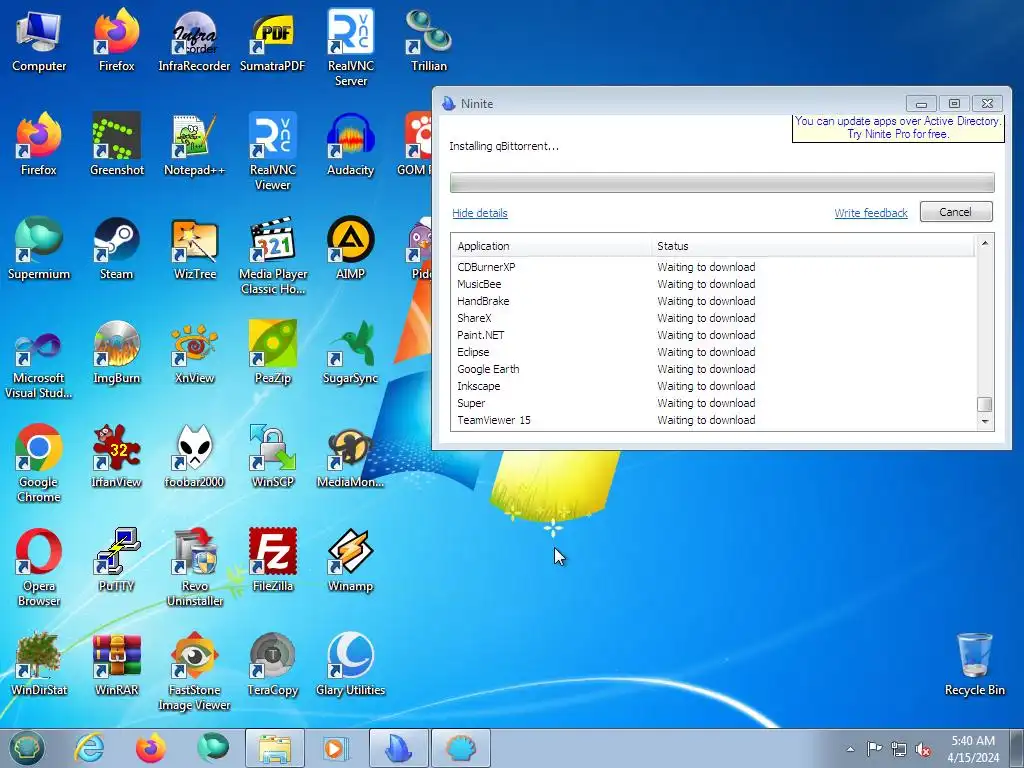Image resolution: width=1024 pixels, height=768 pixels.
Task: Select the ShareX list row
Action: point(714,318)
